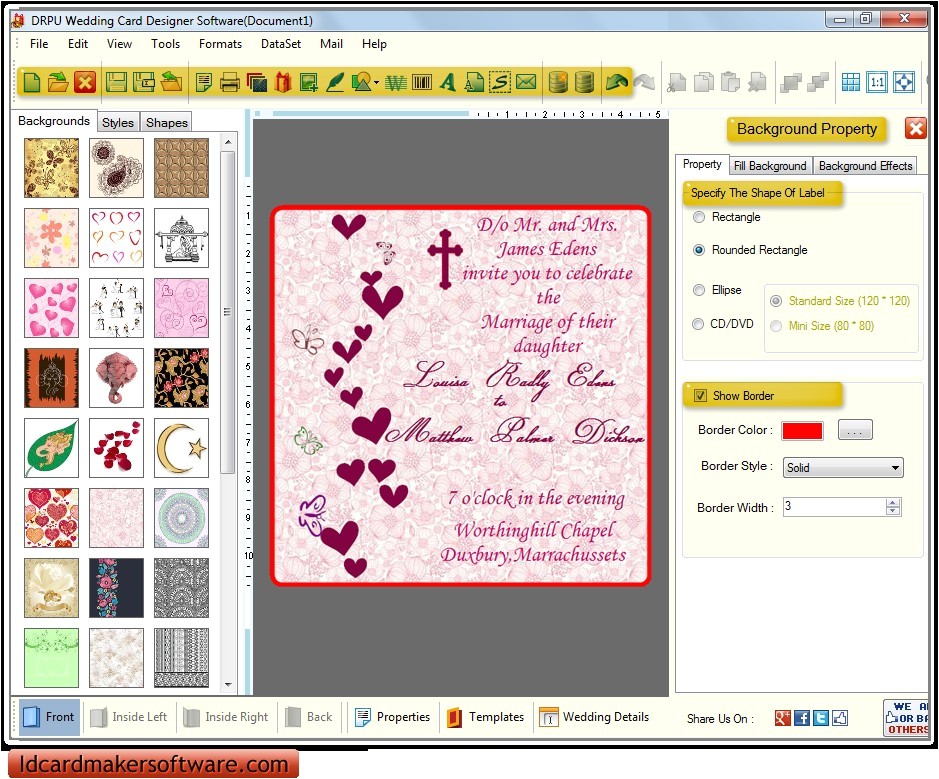
Task: Select the text tool with letter A
Action: 449,83
